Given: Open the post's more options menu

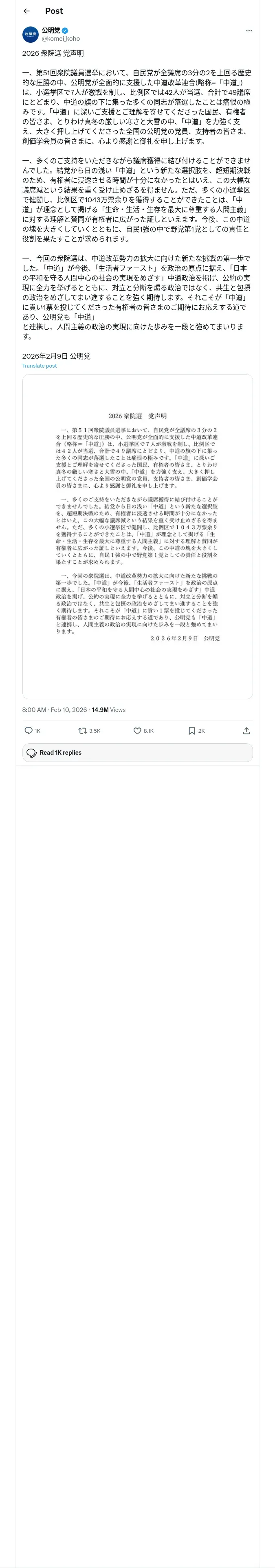Looking at the screenshot, I should click(x=249, y=31).
